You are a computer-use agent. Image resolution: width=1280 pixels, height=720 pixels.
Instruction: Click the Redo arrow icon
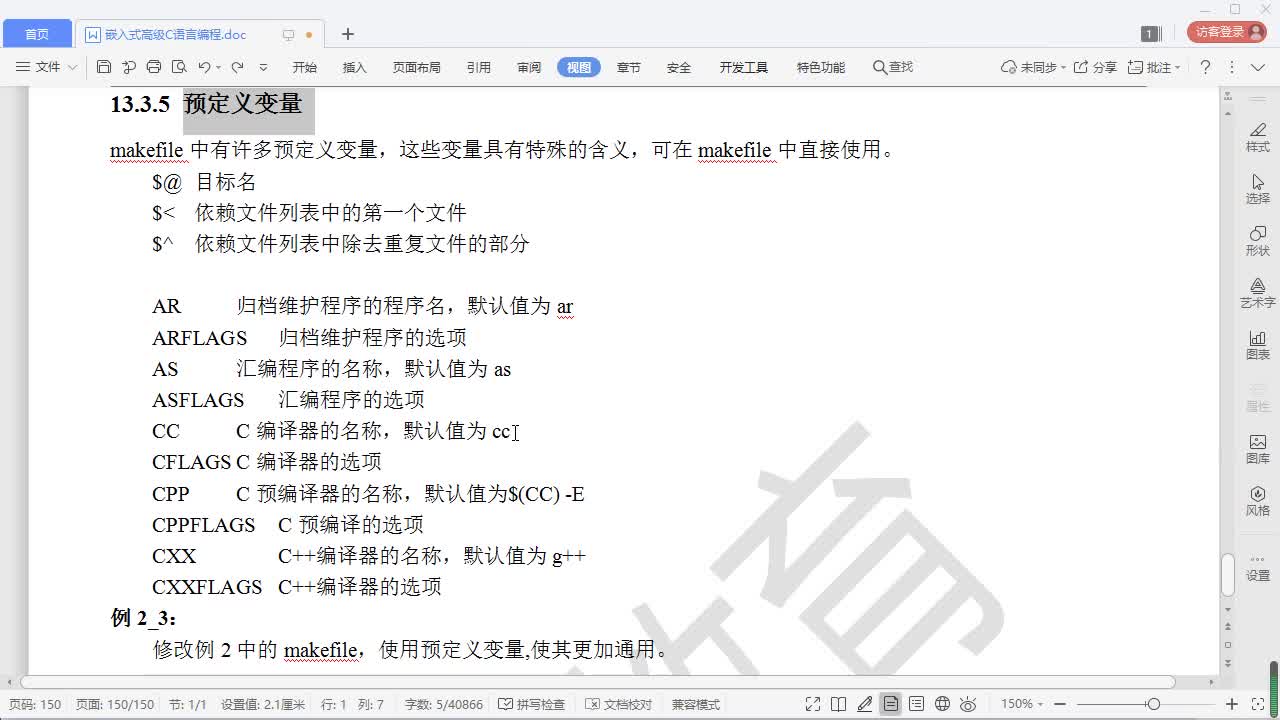[237, 67]
